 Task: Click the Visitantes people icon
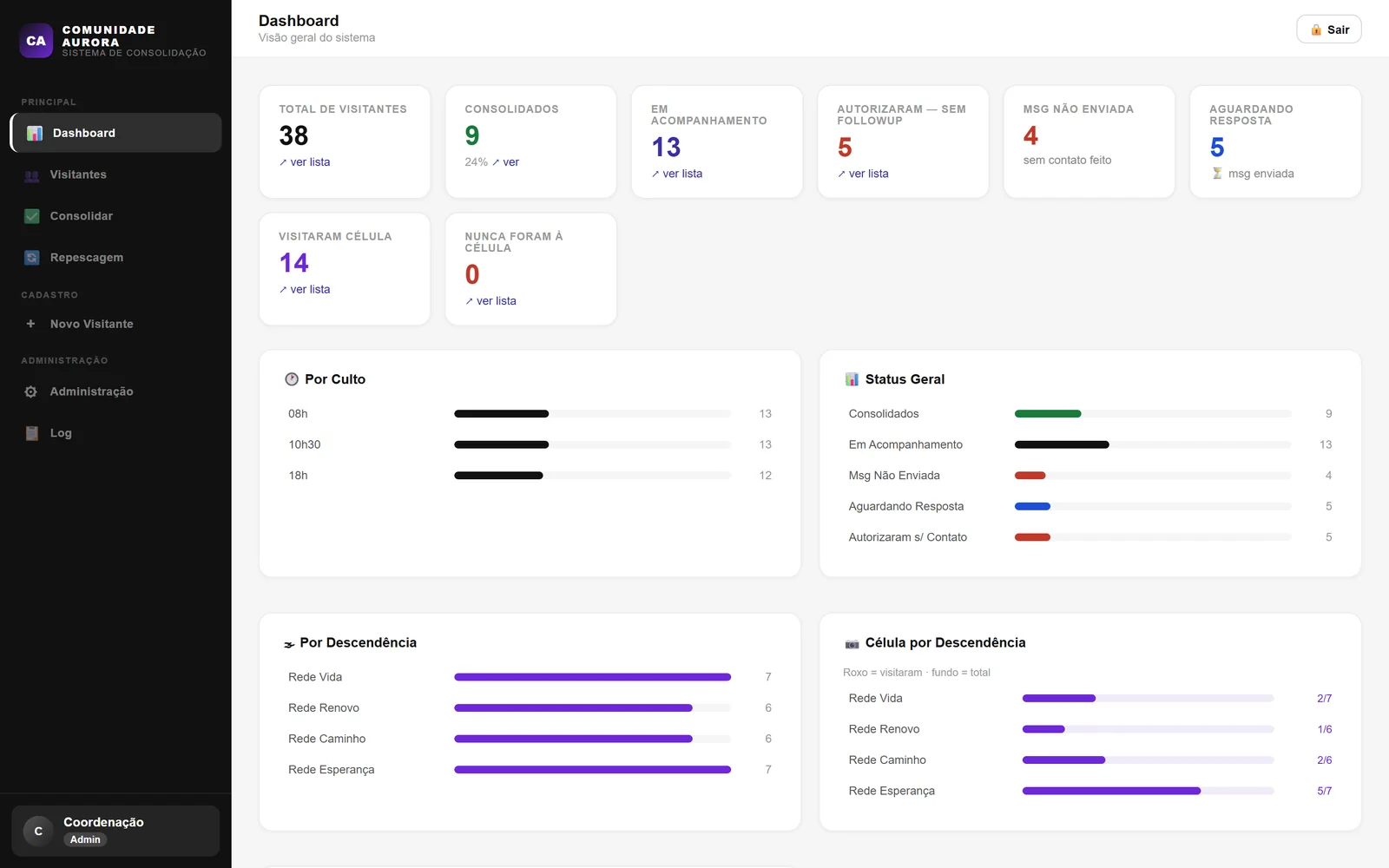click(x=32, y=174)
